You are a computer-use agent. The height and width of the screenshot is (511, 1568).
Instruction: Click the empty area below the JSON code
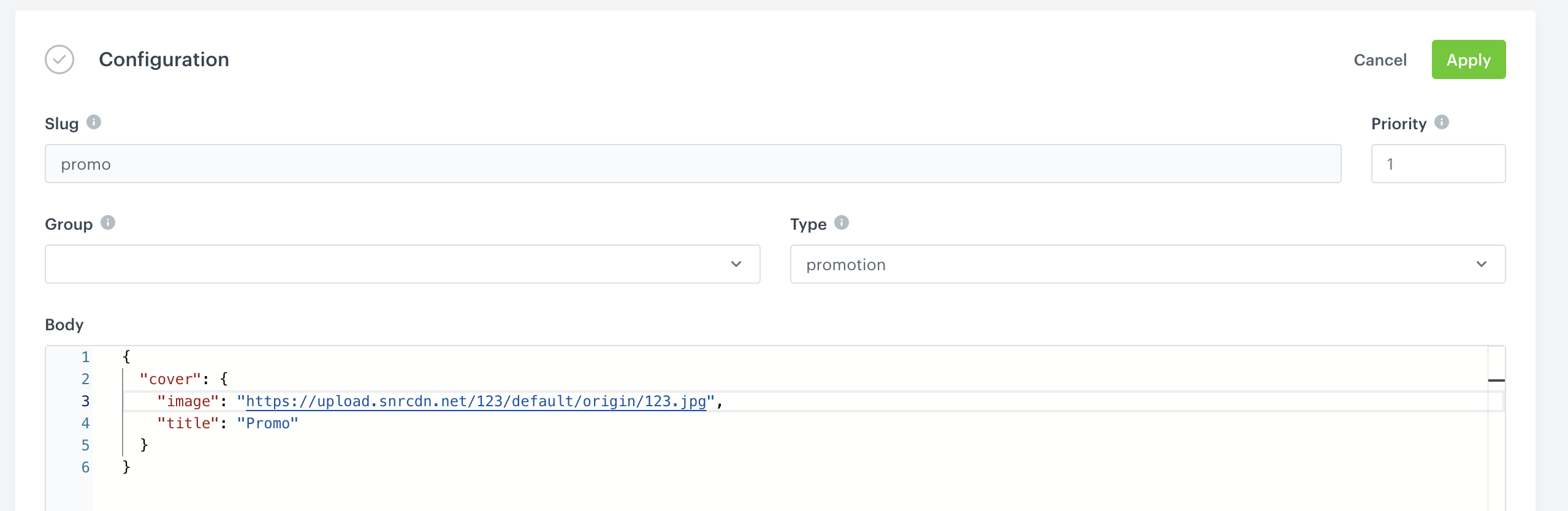[736, 493]
